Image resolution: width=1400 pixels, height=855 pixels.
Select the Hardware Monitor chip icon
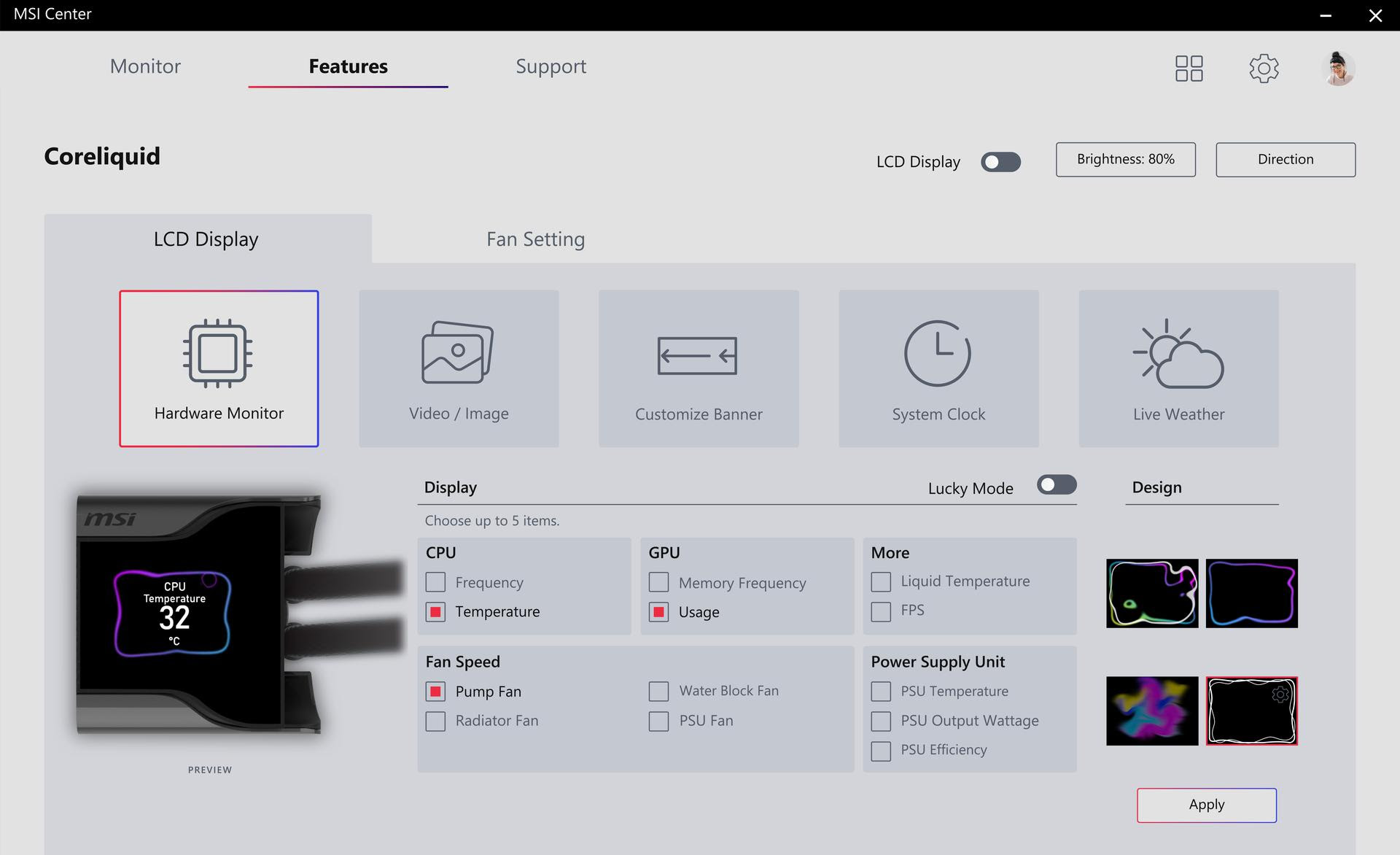coord(218,353)
